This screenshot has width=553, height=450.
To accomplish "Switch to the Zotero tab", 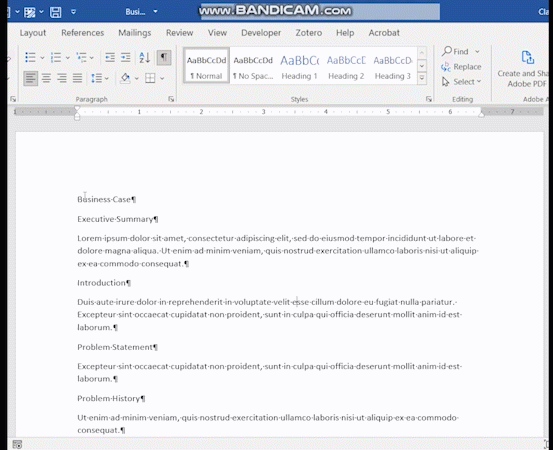I will pos(309,33).
